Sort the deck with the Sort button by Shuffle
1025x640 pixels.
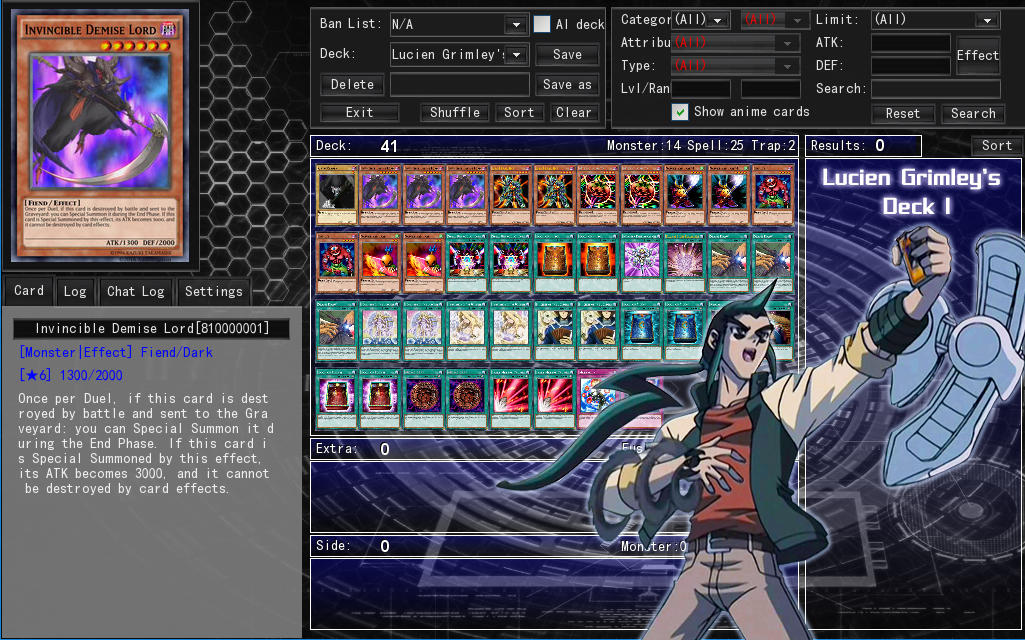tap(519, 112)
